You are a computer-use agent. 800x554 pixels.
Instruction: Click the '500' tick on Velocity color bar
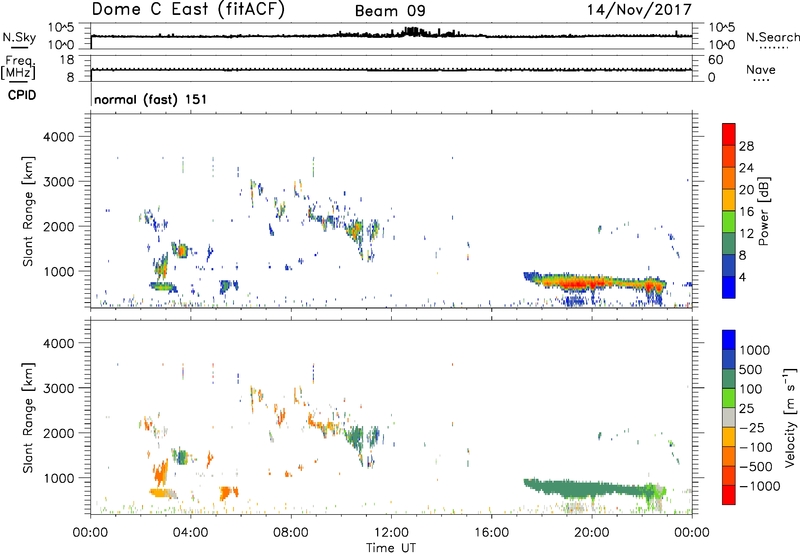tap(752, 369)
